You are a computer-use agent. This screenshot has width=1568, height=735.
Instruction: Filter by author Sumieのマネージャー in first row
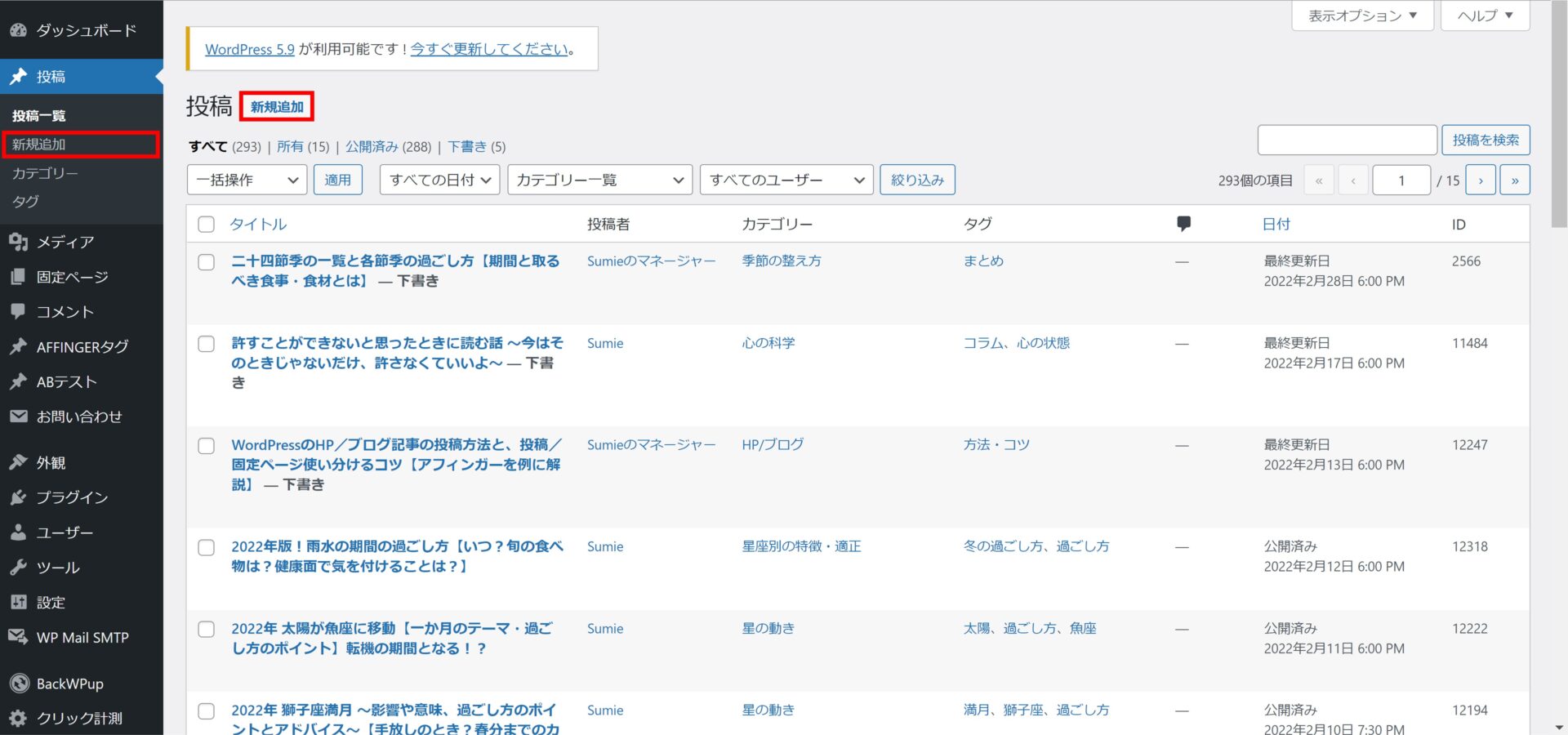(x=651, y=261)
